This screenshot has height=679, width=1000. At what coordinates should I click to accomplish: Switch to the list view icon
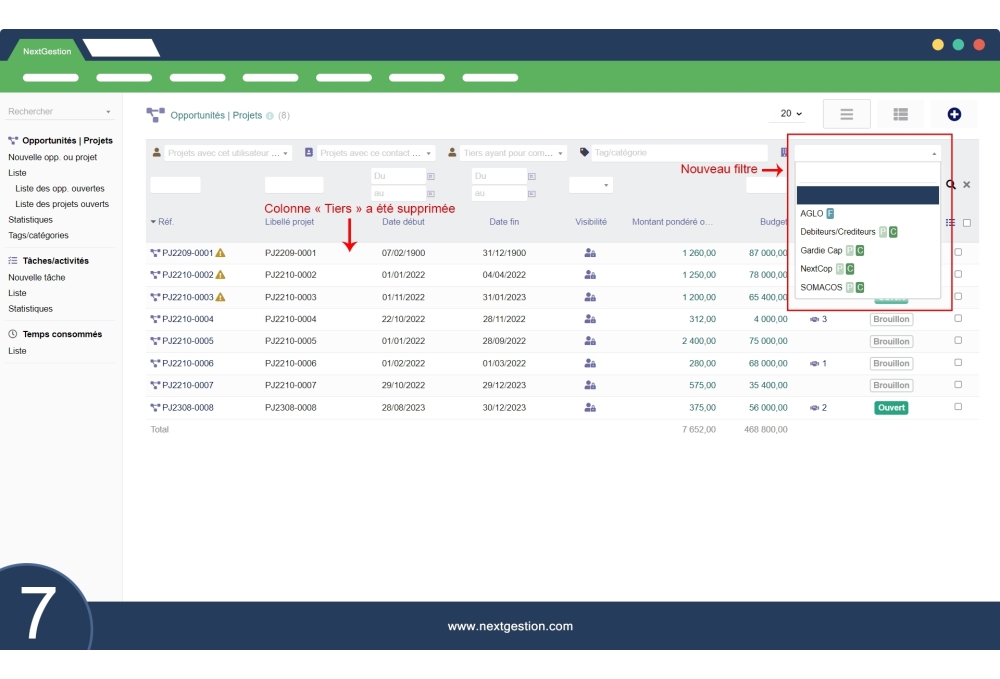[846, 114]
